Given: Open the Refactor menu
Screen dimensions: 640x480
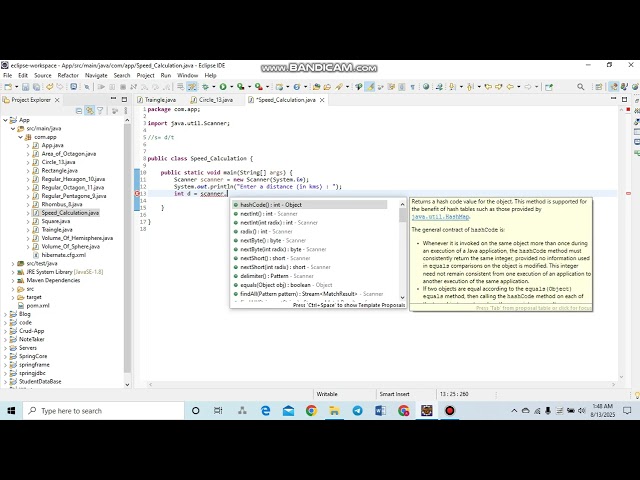Looking at the screenshot, I should [68, 76].
